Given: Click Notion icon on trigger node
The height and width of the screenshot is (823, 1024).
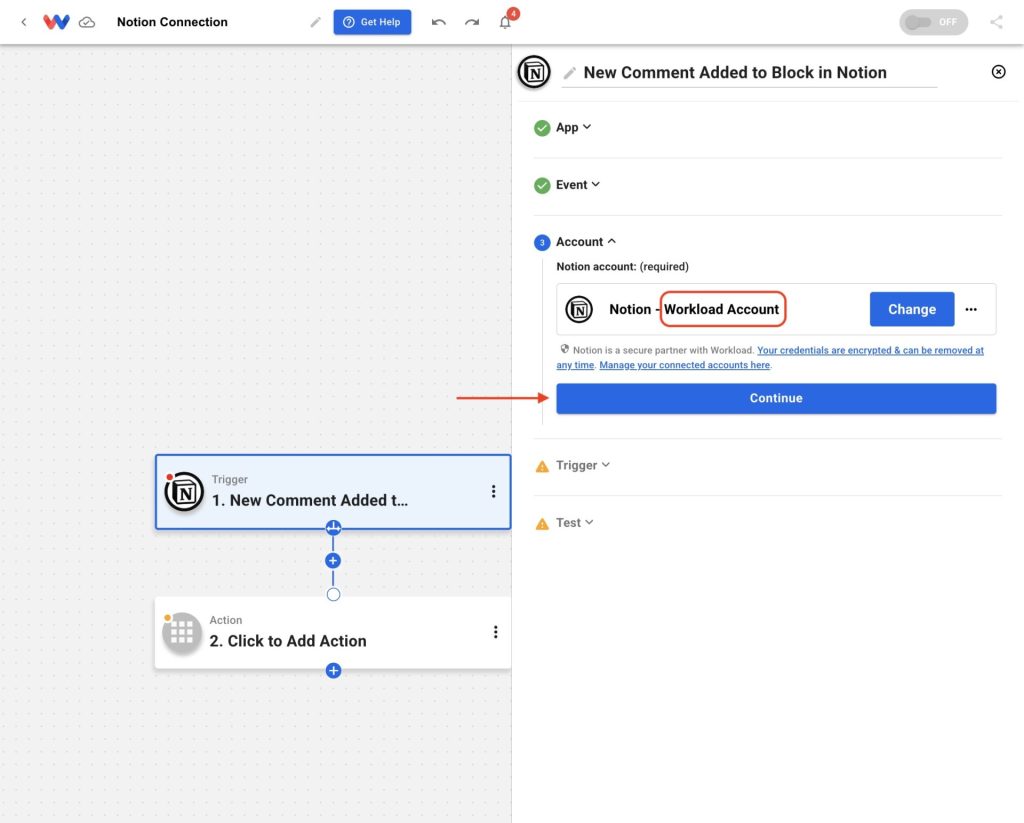Looking at the screenshot, I should [184, 492].
